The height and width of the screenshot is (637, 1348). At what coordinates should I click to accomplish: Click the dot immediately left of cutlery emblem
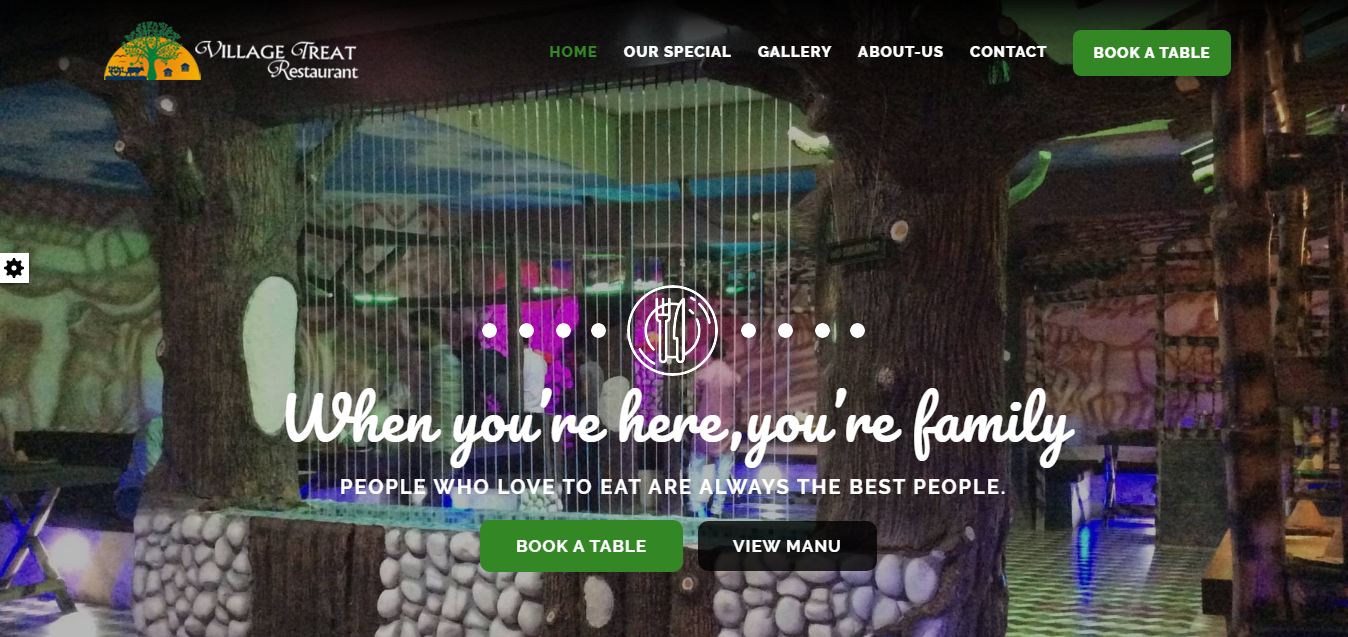598,330
